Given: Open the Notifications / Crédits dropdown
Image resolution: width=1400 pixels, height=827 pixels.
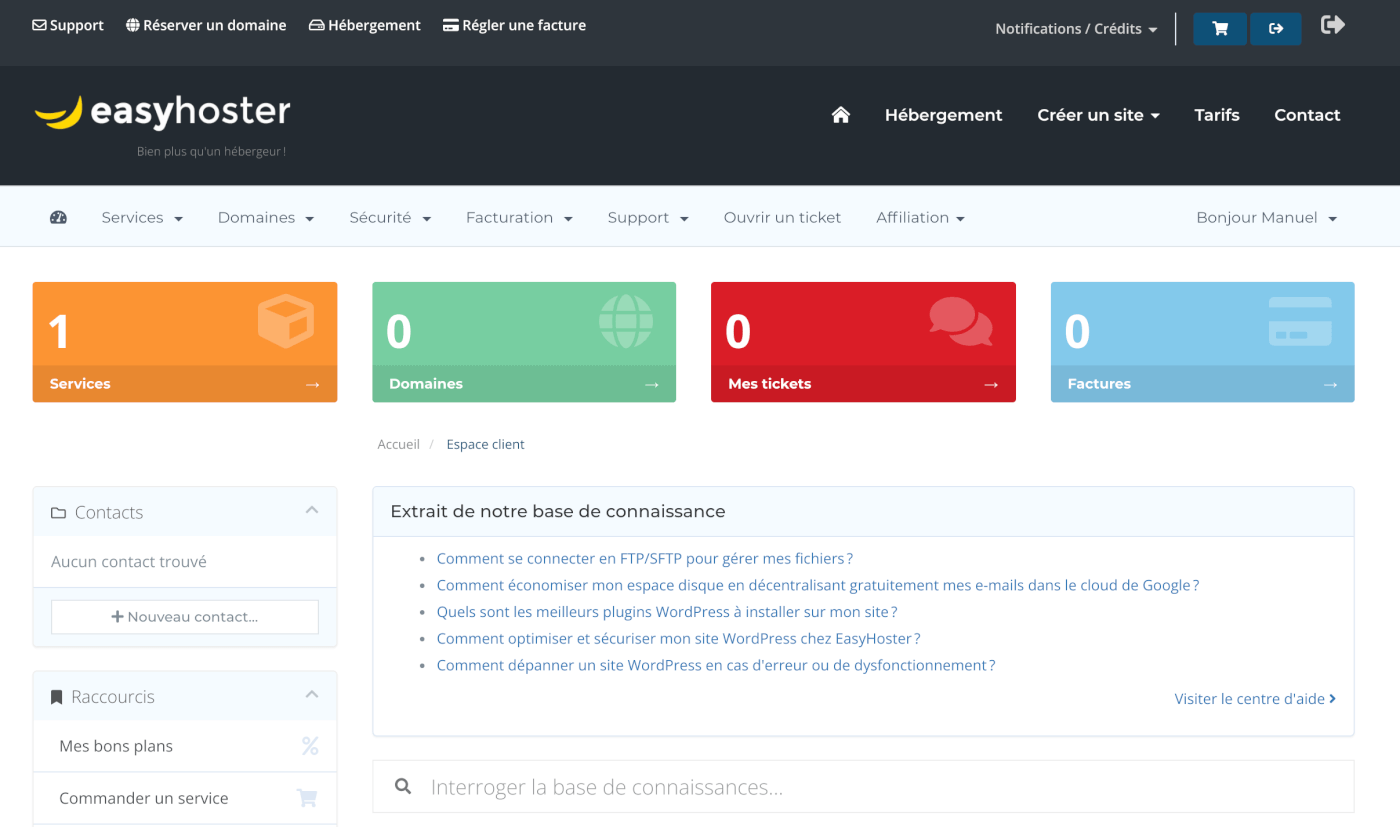Looking at the screenshot, I should [1075, 28].
